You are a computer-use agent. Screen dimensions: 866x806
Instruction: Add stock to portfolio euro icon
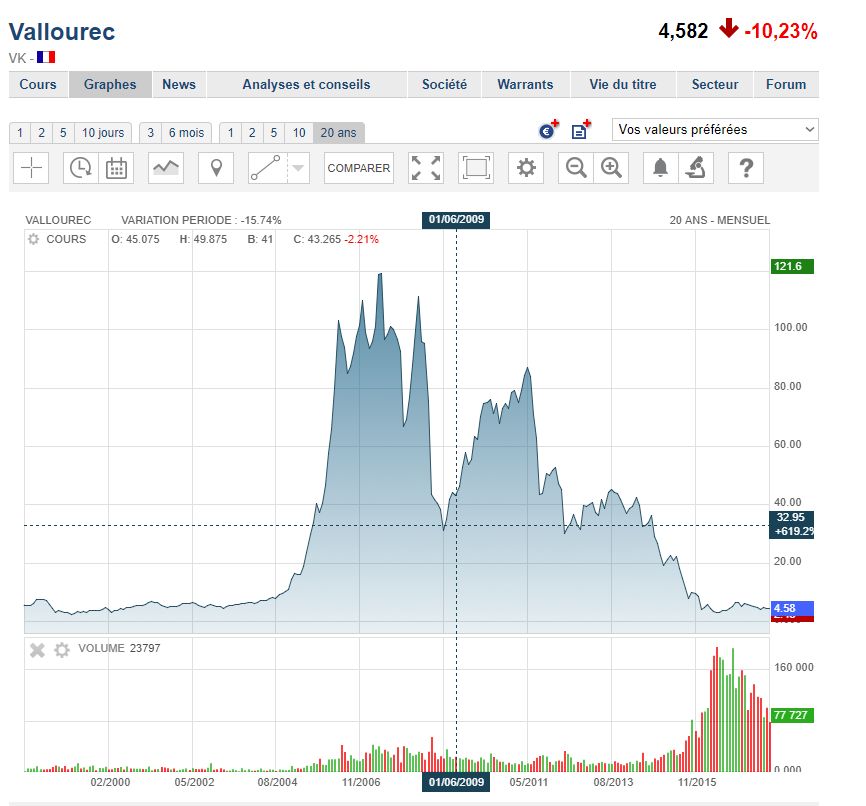click(x=548, y=129)
